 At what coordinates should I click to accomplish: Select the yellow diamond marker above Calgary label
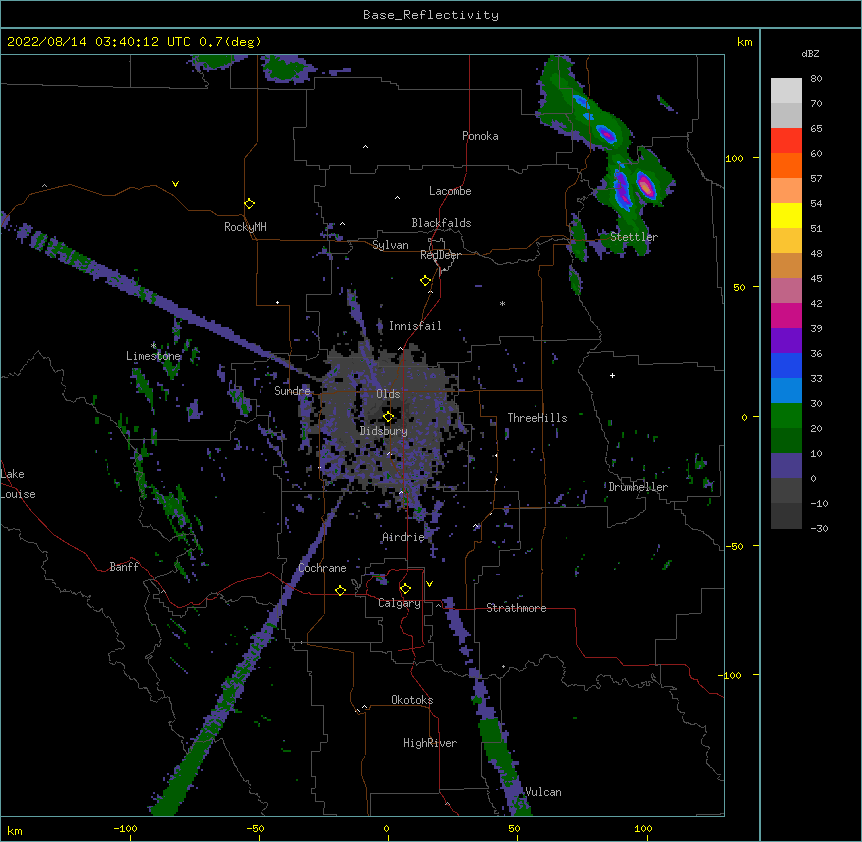click(405, 589)
